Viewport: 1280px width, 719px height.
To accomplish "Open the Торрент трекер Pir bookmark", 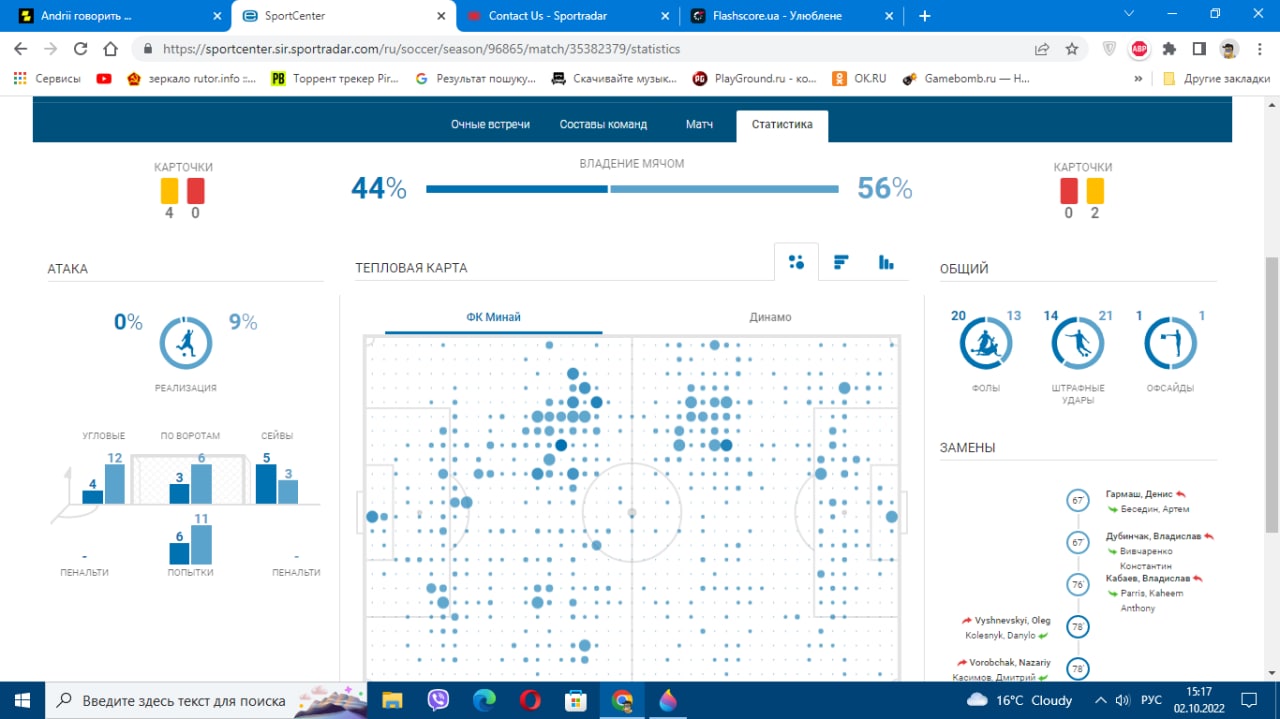I will tap(335, 79).
